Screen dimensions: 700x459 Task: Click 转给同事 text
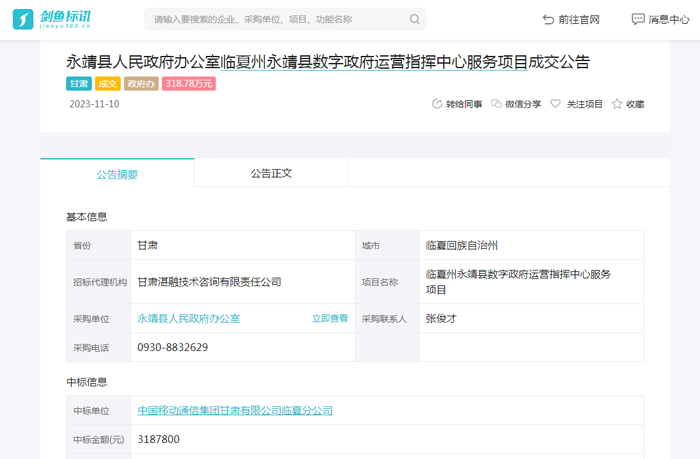coord(464,104)
